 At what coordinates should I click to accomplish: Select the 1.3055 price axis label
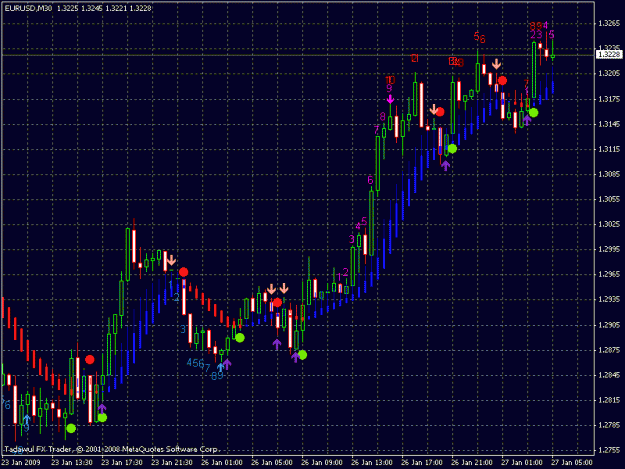click(x=609, y=199)
